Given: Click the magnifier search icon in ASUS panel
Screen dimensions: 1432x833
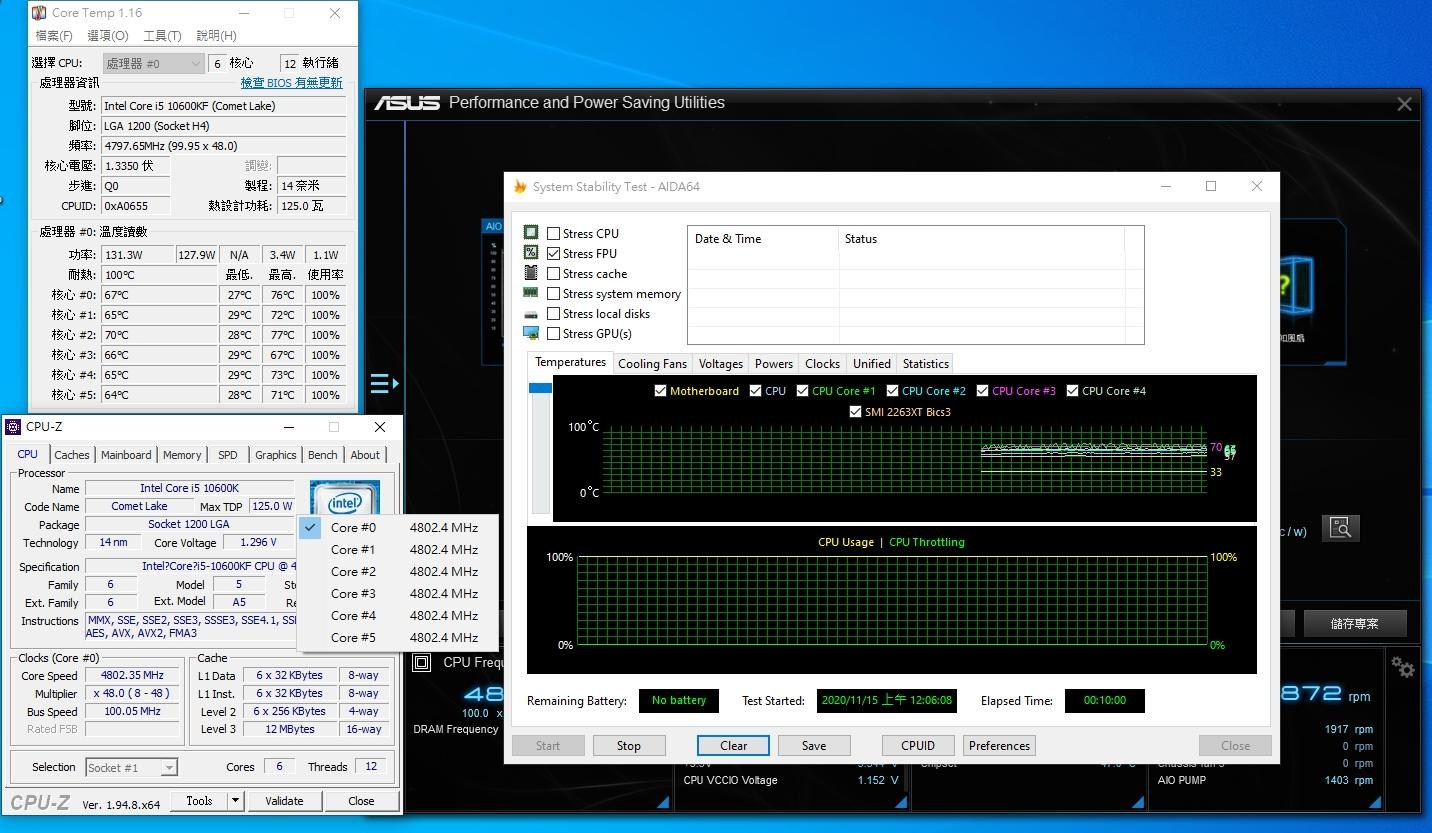Looking at the screenshot, I should point(1340,528).
